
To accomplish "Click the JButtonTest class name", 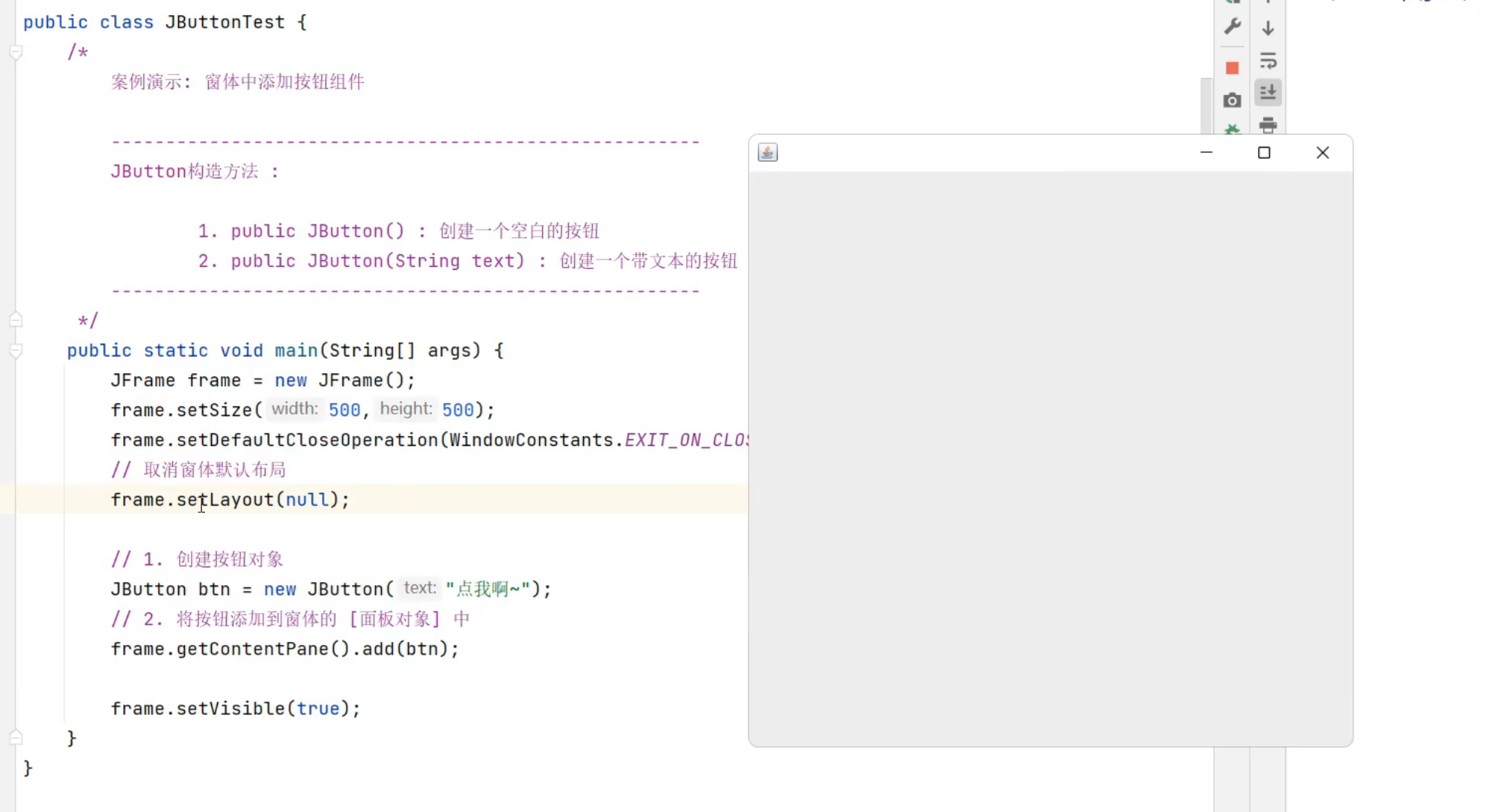I will click(x=224, y=22).
